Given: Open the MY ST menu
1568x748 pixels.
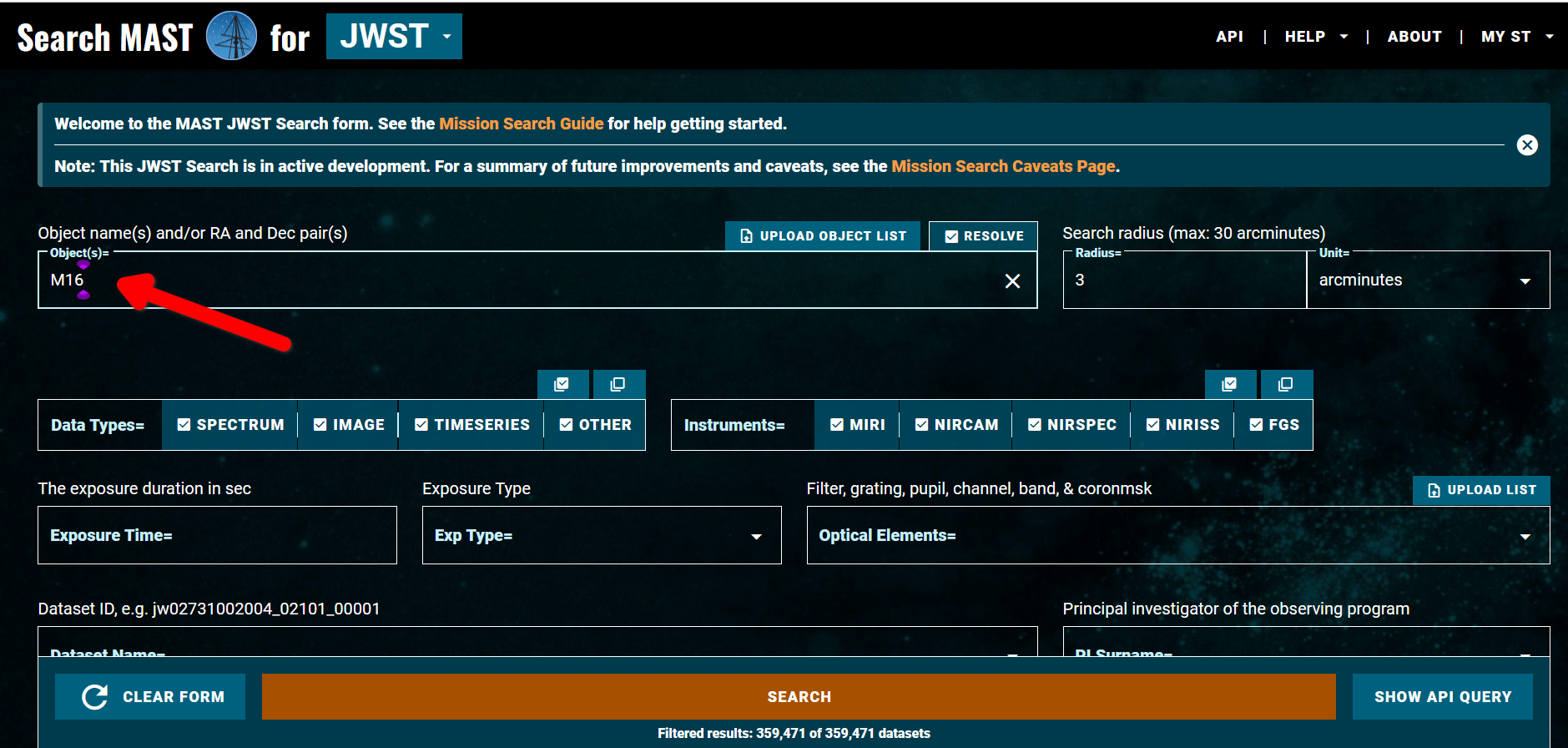Looking at the screenshot, I should pos(1516,37).
